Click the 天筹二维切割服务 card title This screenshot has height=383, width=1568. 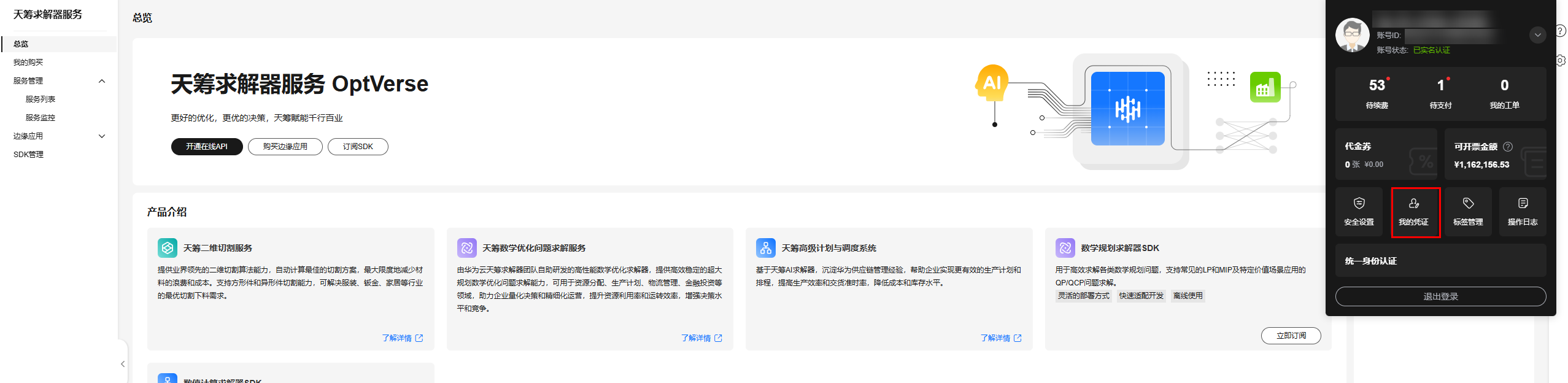218,248
